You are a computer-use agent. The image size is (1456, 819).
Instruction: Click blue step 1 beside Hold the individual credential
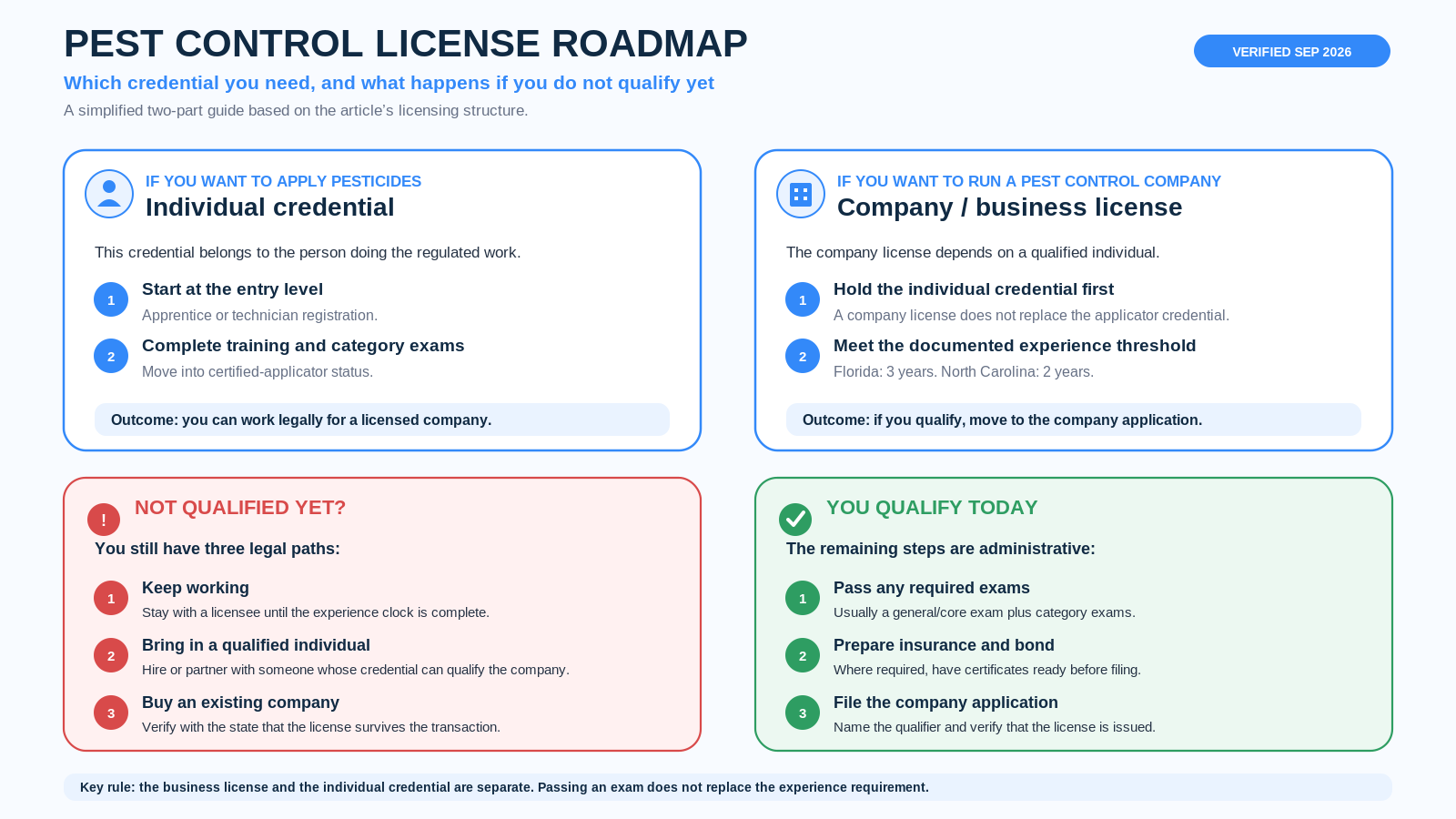tap(803, 299)
